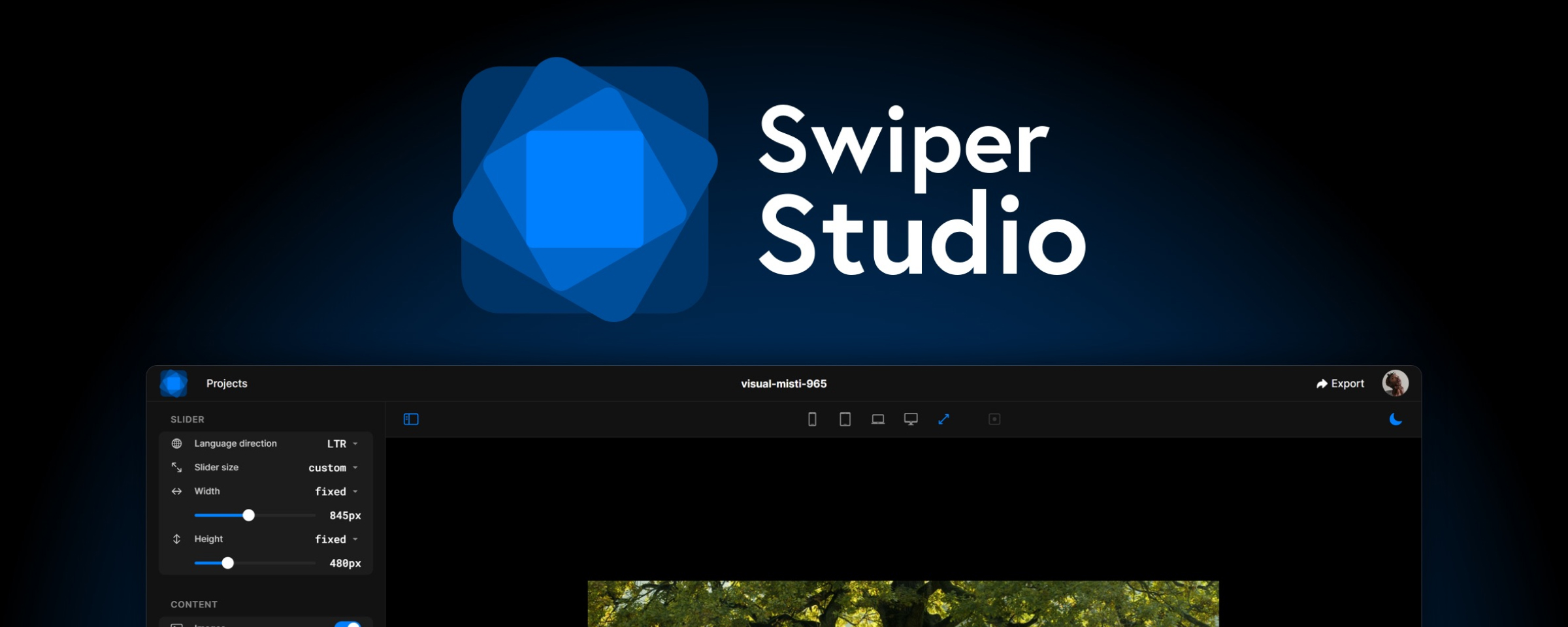Toggle dark mode with the moon icon
This screenshot has width=1568, height=627.
[x=1395, y=419]
